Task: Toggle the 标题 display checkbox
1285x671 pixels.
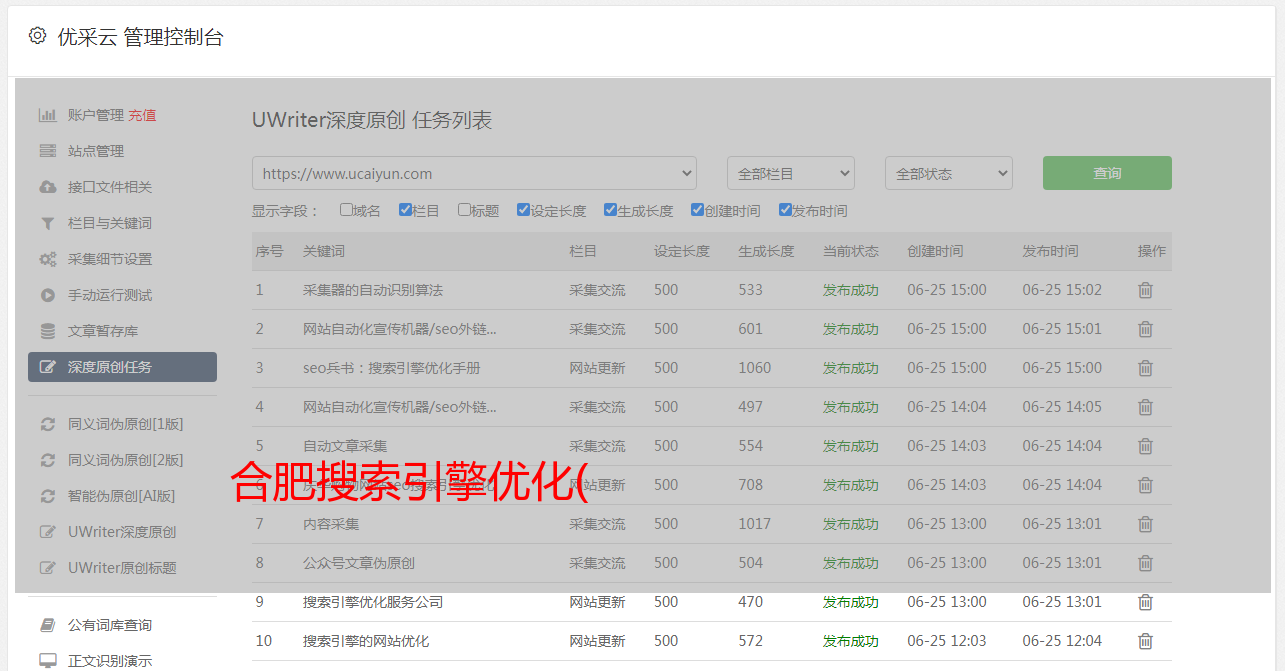Action: tap(464, 210)
